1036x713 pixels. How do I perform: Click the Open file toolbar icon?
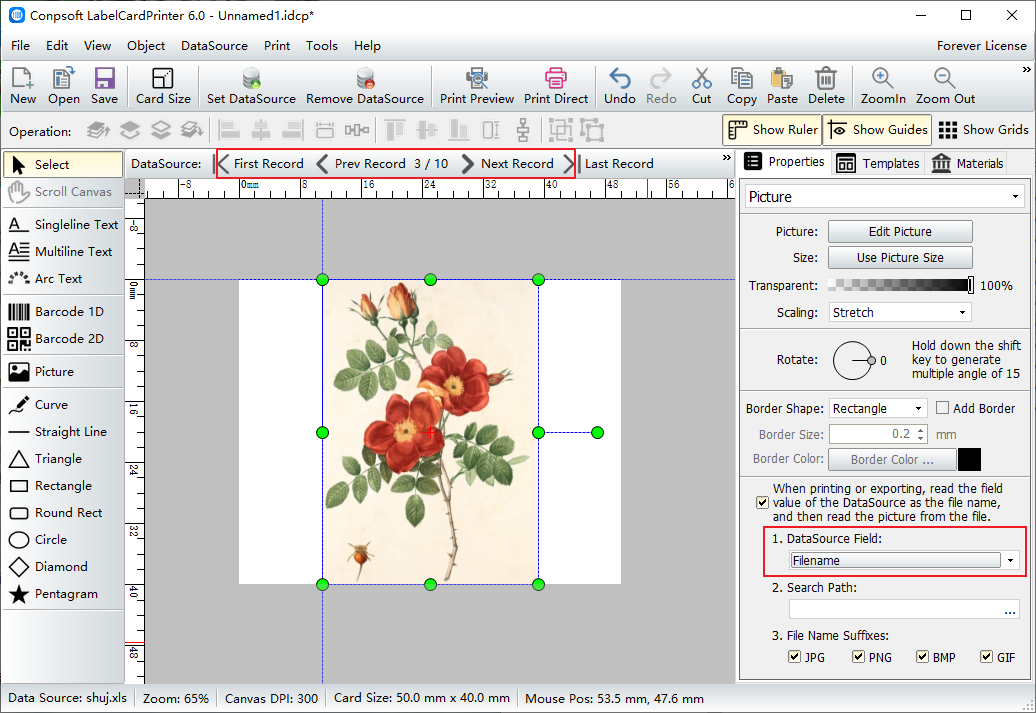(x=63, y=86)
